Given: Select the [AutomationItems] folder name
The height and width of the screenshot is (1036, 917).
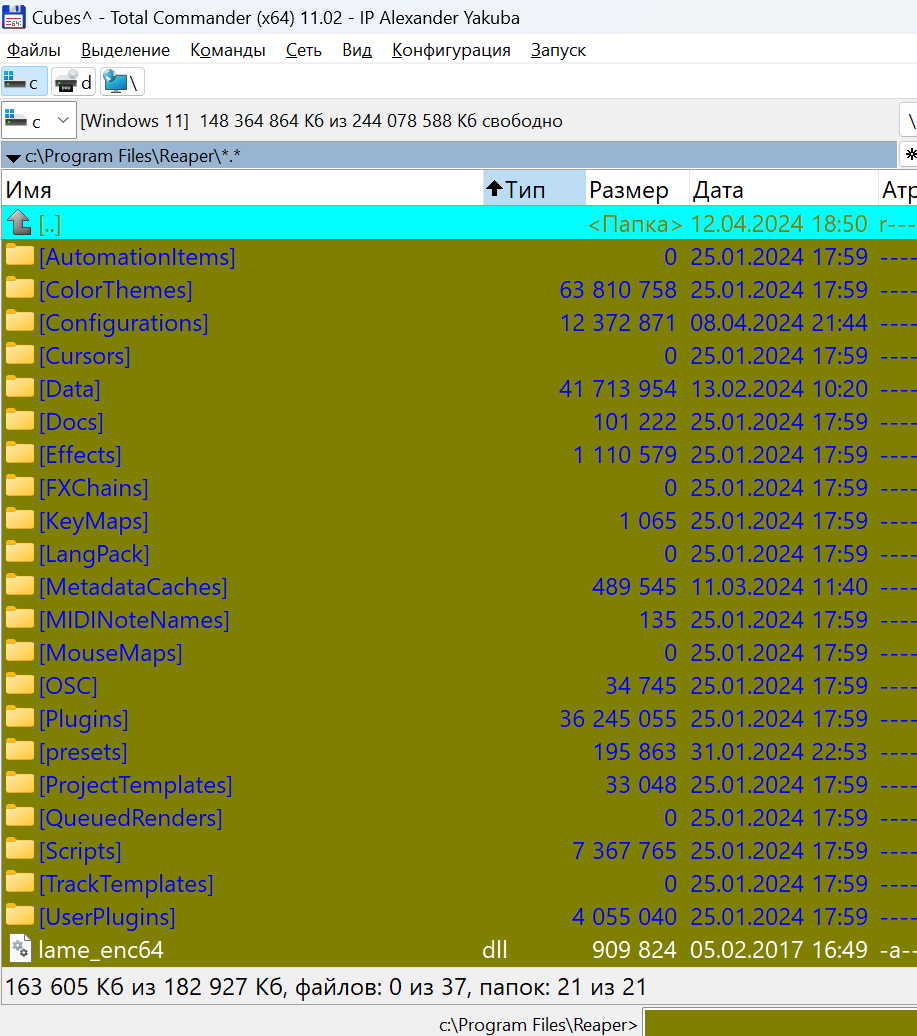Looking at the screenshot, I should pos(137,257).
